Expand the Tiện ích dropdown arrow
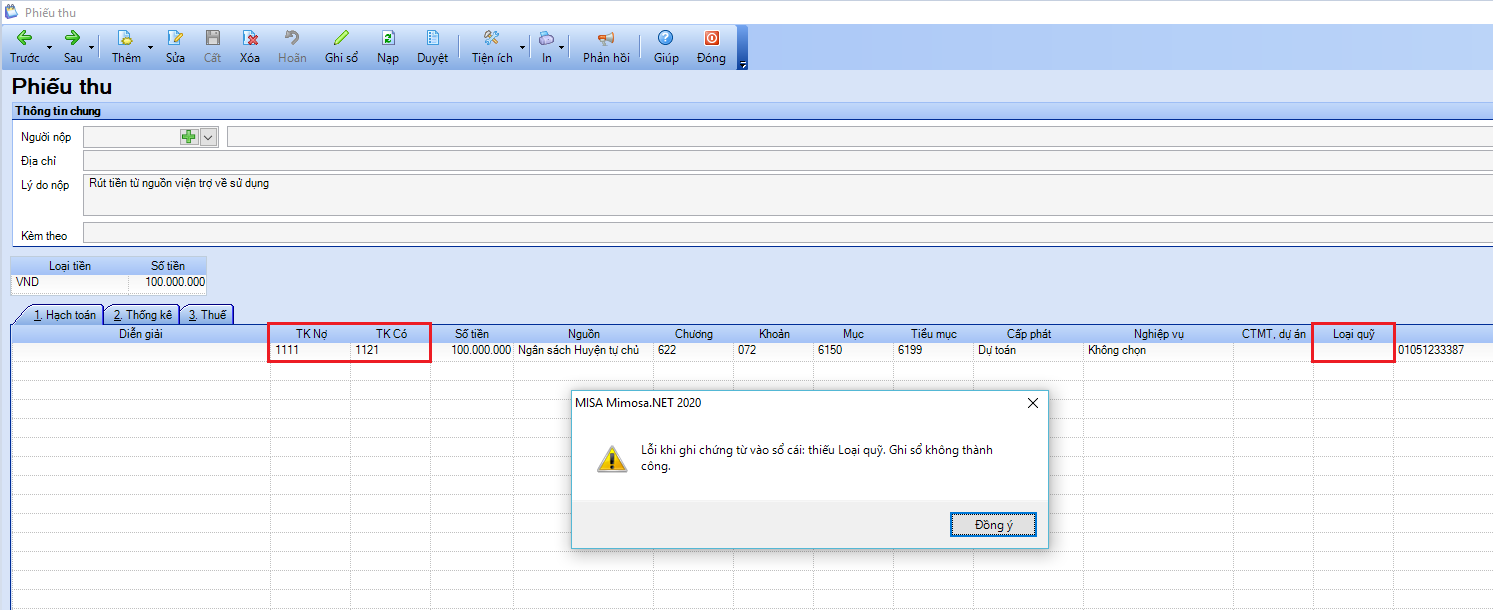 tap(522, 48)
